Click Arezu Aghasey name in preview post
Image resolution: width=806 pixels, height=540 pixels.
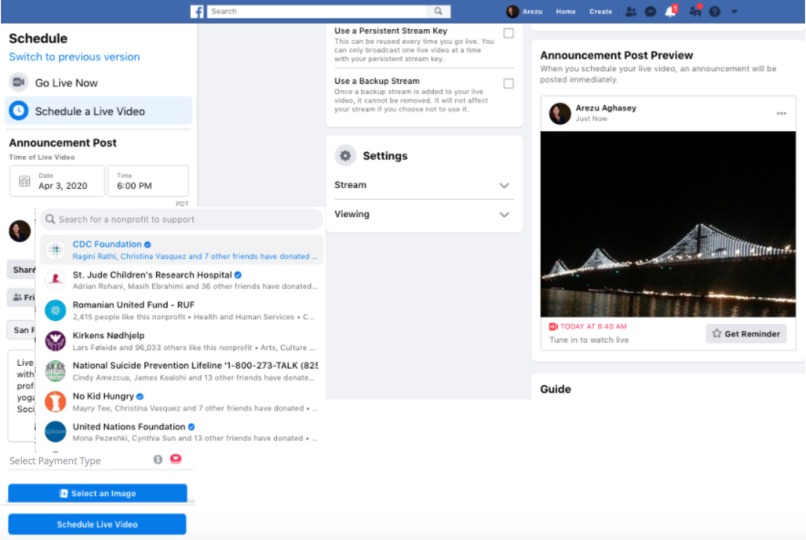606,108
